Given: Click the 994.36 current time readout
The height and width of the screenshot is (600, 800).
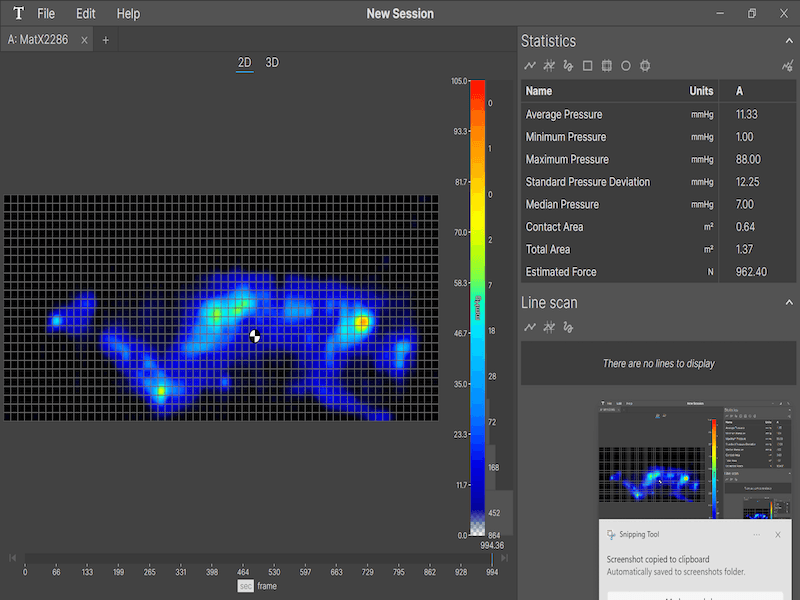Looking at the screenshot, I should coord(492,545).
